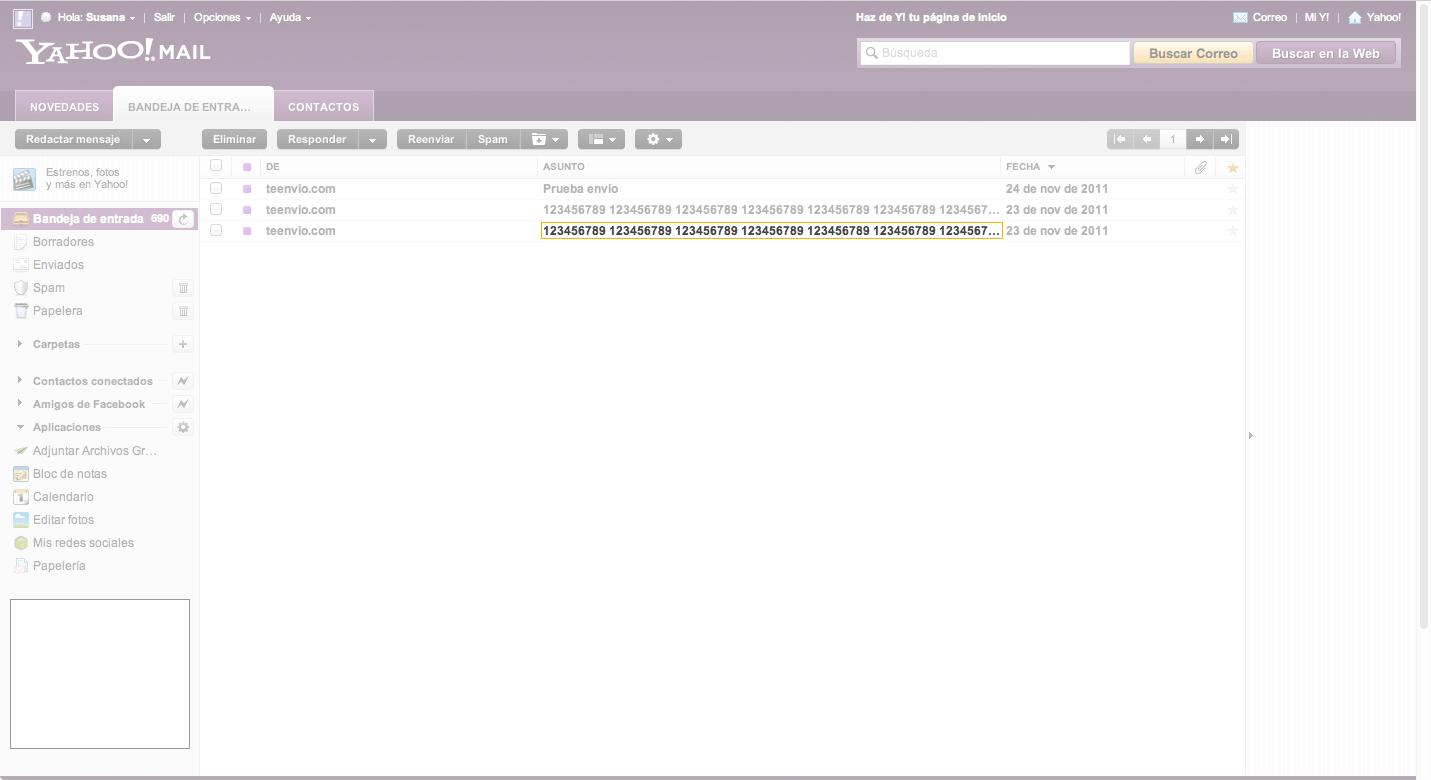Click Correo envelope icon link

pos(1240,18)
